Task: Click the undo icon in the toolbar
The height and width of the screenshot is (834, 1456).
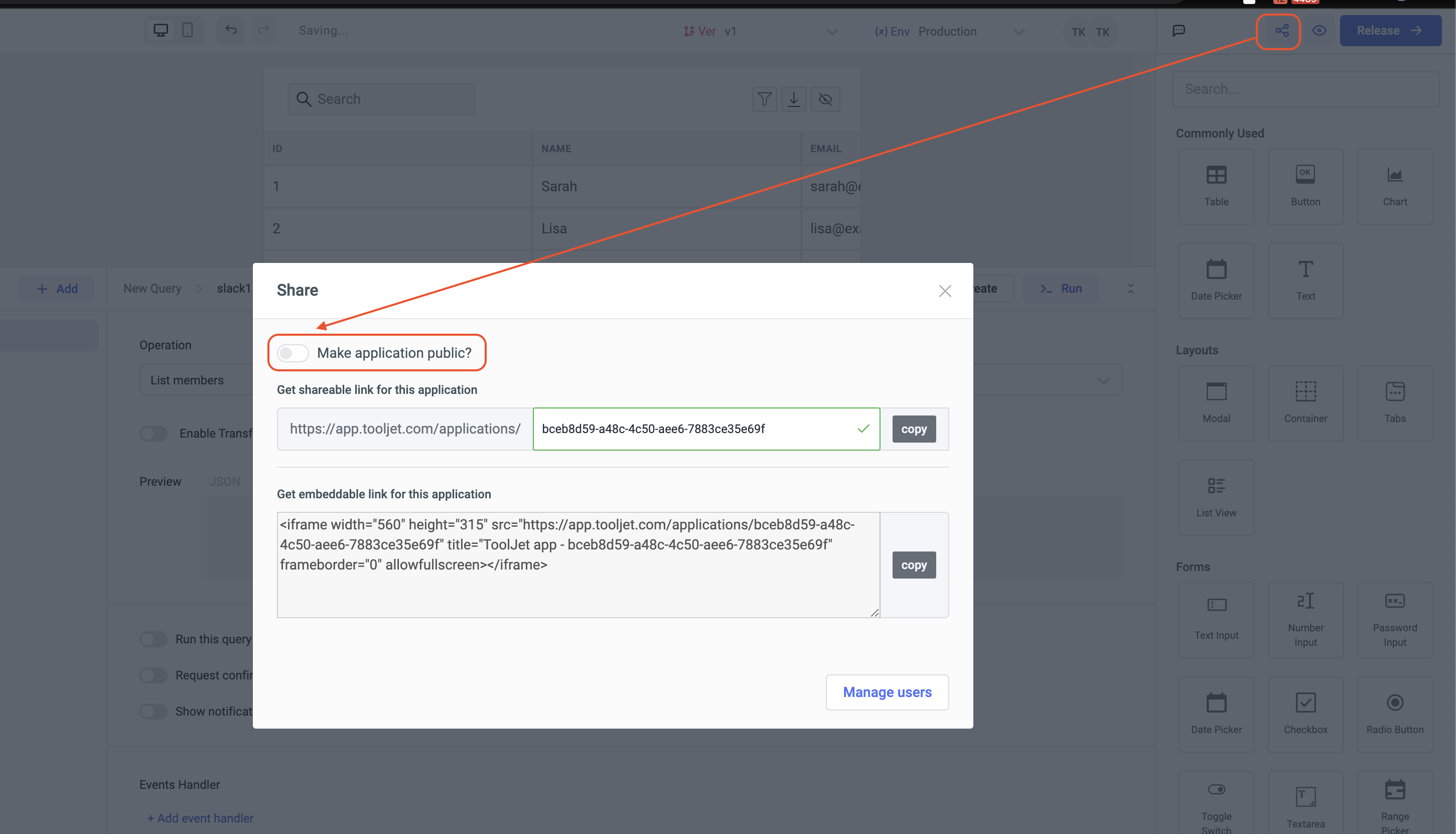Action: pos(230,30)
